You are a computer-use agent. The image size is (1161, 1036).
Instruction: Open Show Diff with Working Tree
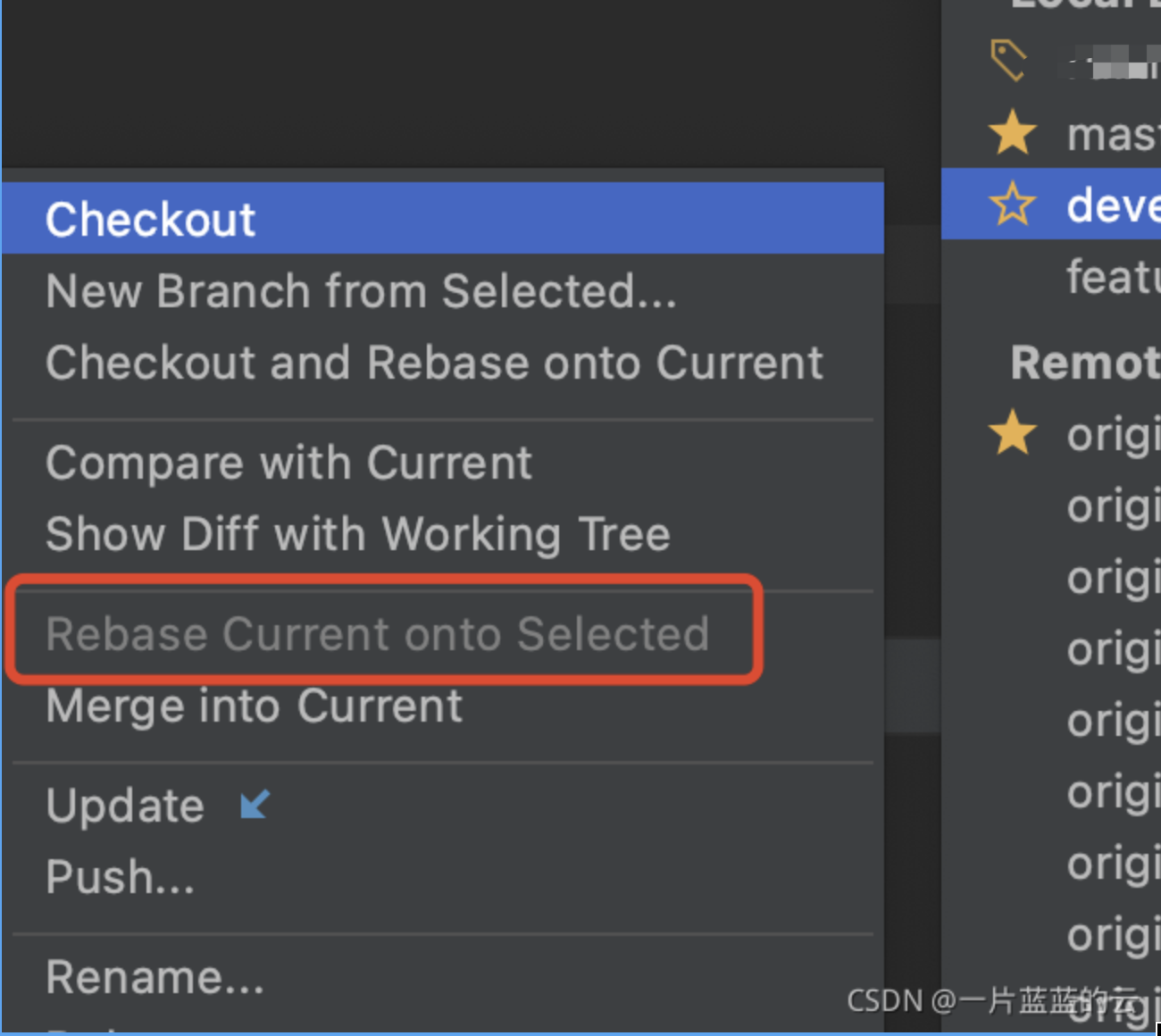click(x=358, y=534)
